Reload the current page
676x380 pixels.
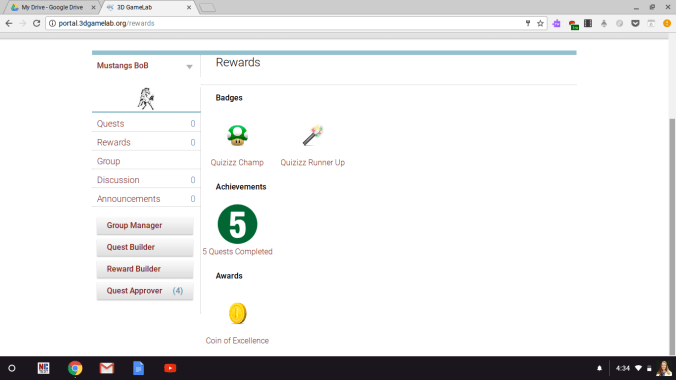[x=37, y=23]
